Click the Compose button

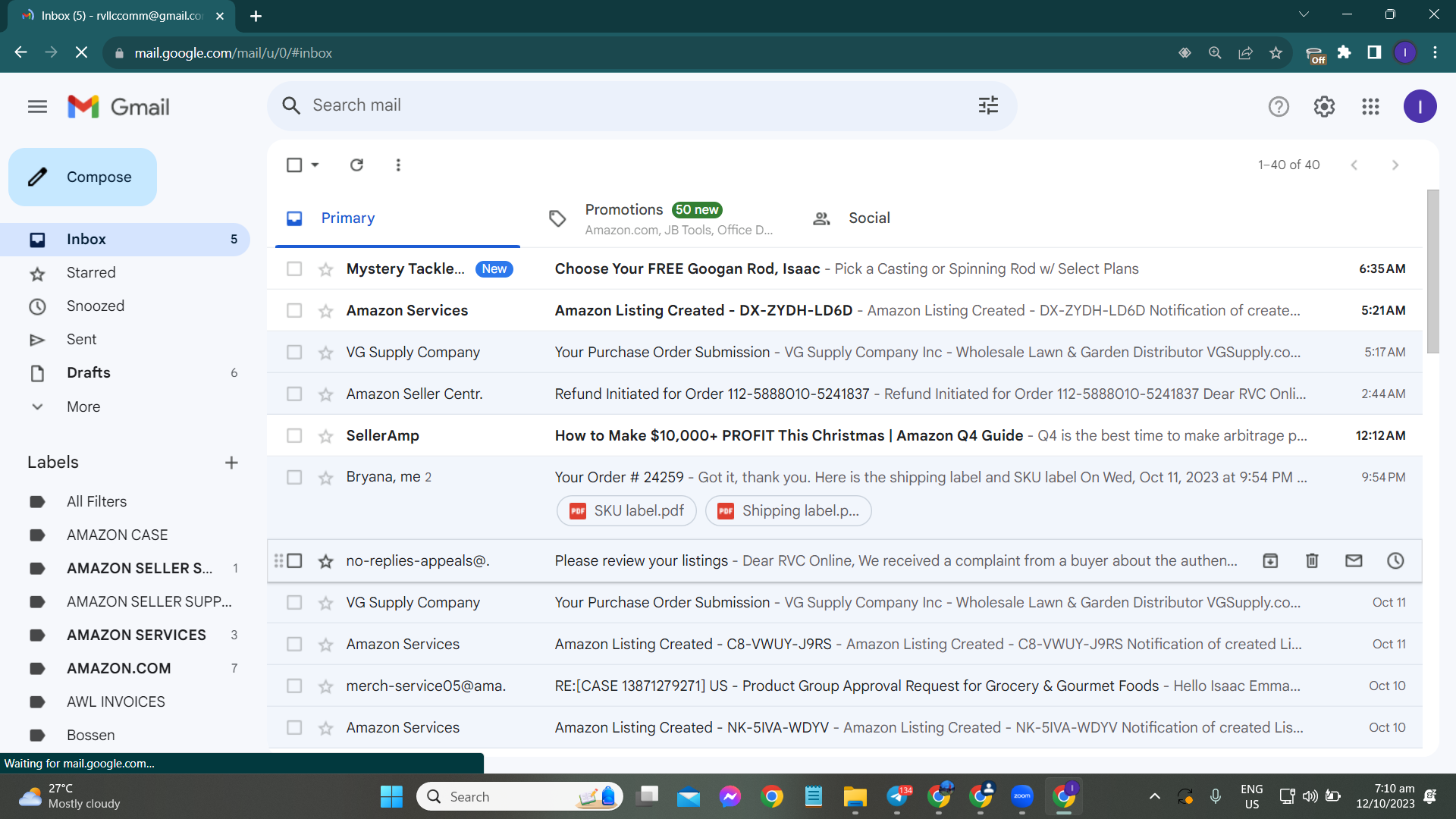pyautogui.click(x=83, y=177)
